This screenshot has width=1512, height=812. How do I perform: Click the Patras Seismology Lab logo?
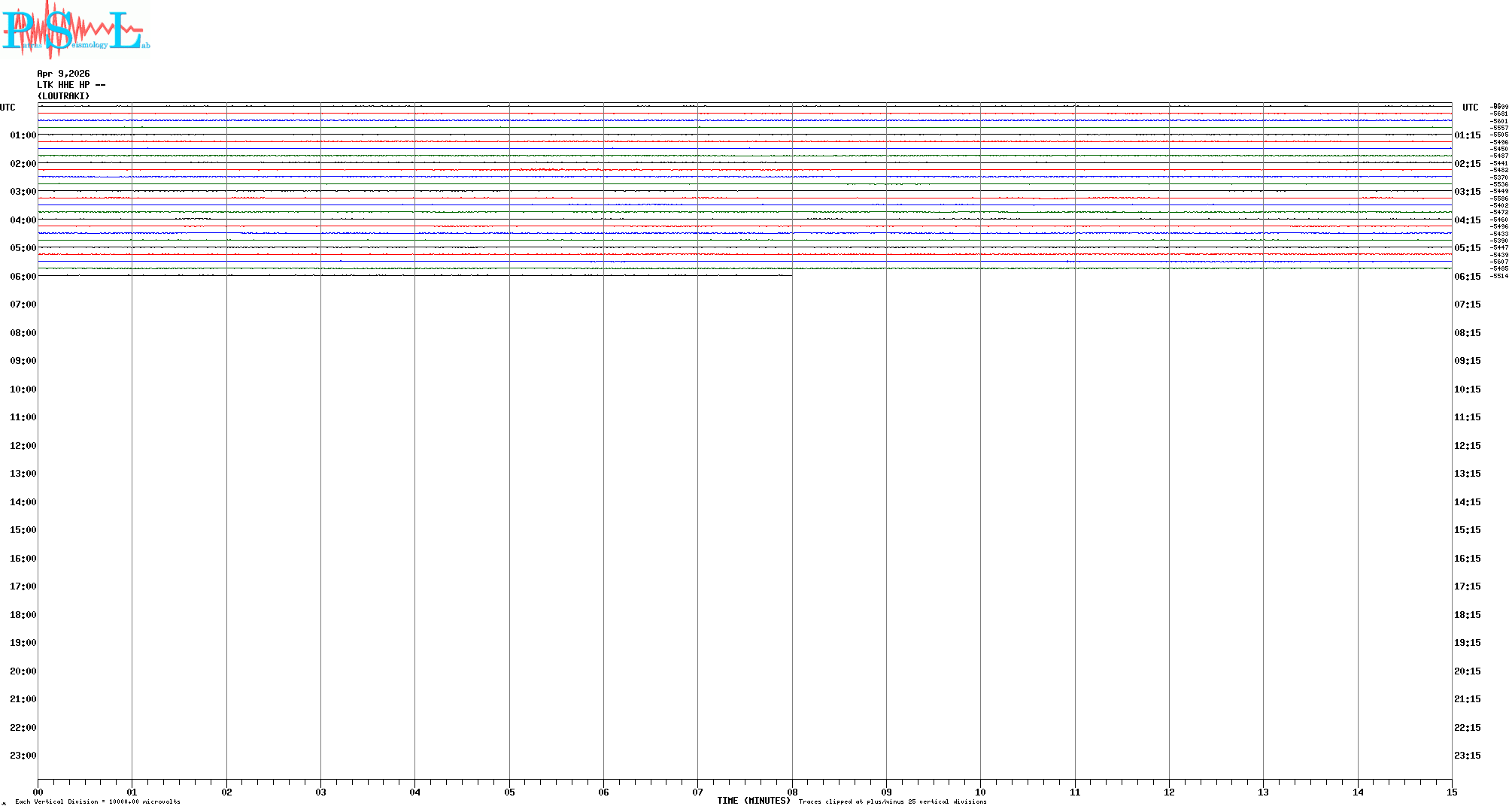point(75,30)
